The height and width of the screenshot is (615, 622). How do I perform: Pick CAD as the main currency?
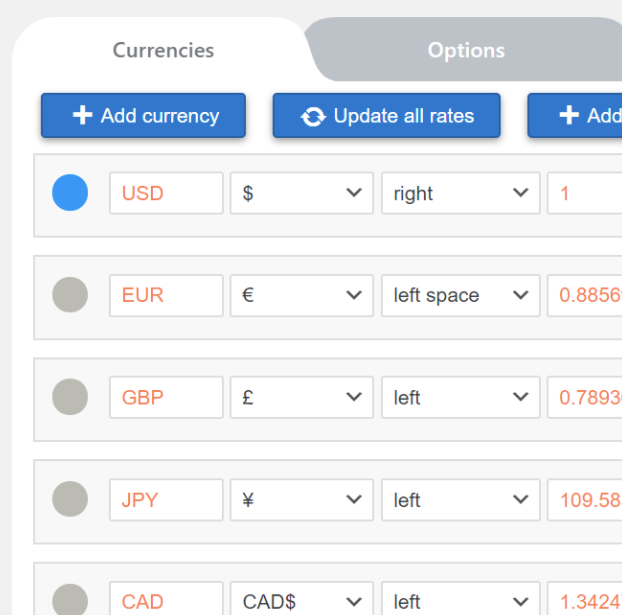point(70,600)
